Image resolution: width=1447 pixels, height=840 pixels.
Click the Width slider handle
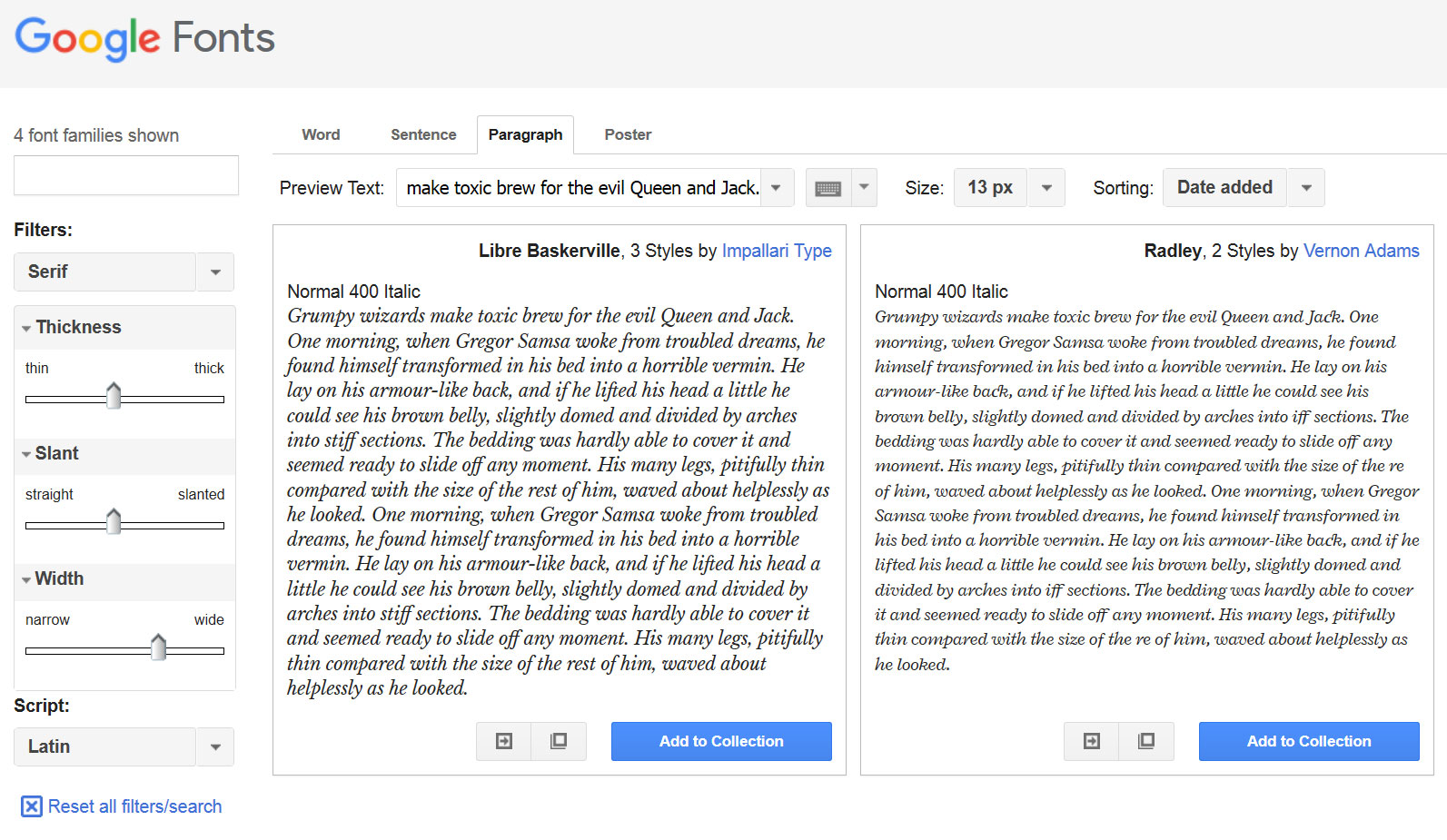(158, 647)
